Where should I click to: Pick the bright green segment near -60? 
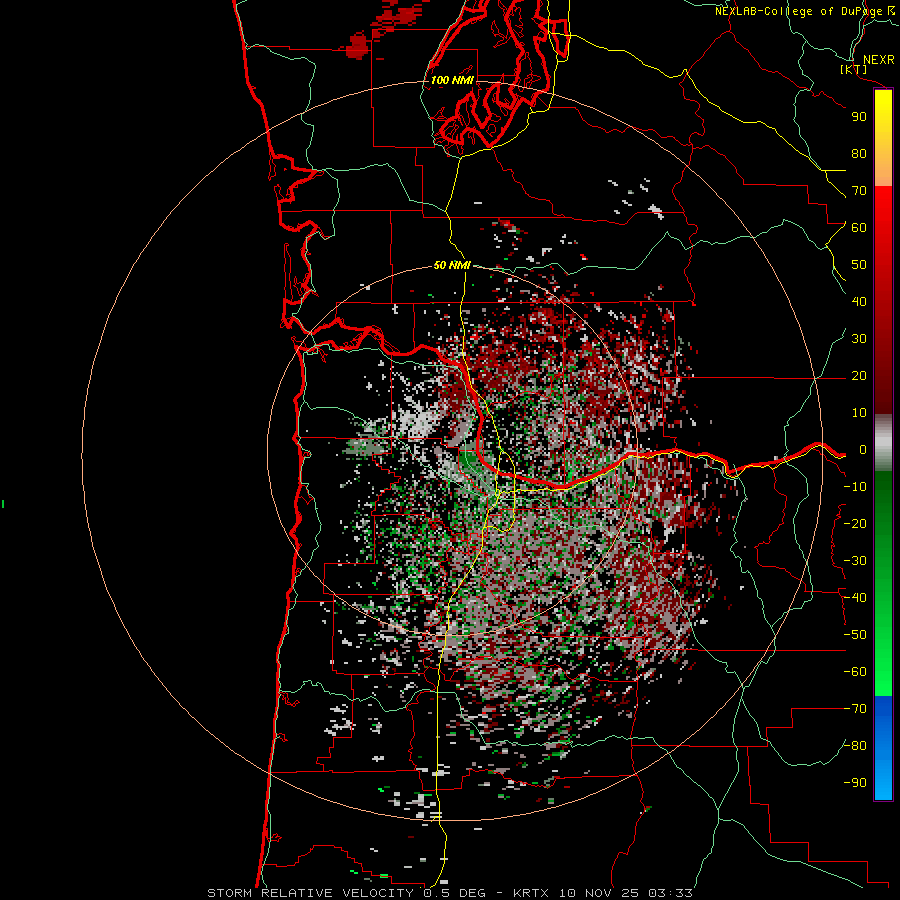click(883, 677)
